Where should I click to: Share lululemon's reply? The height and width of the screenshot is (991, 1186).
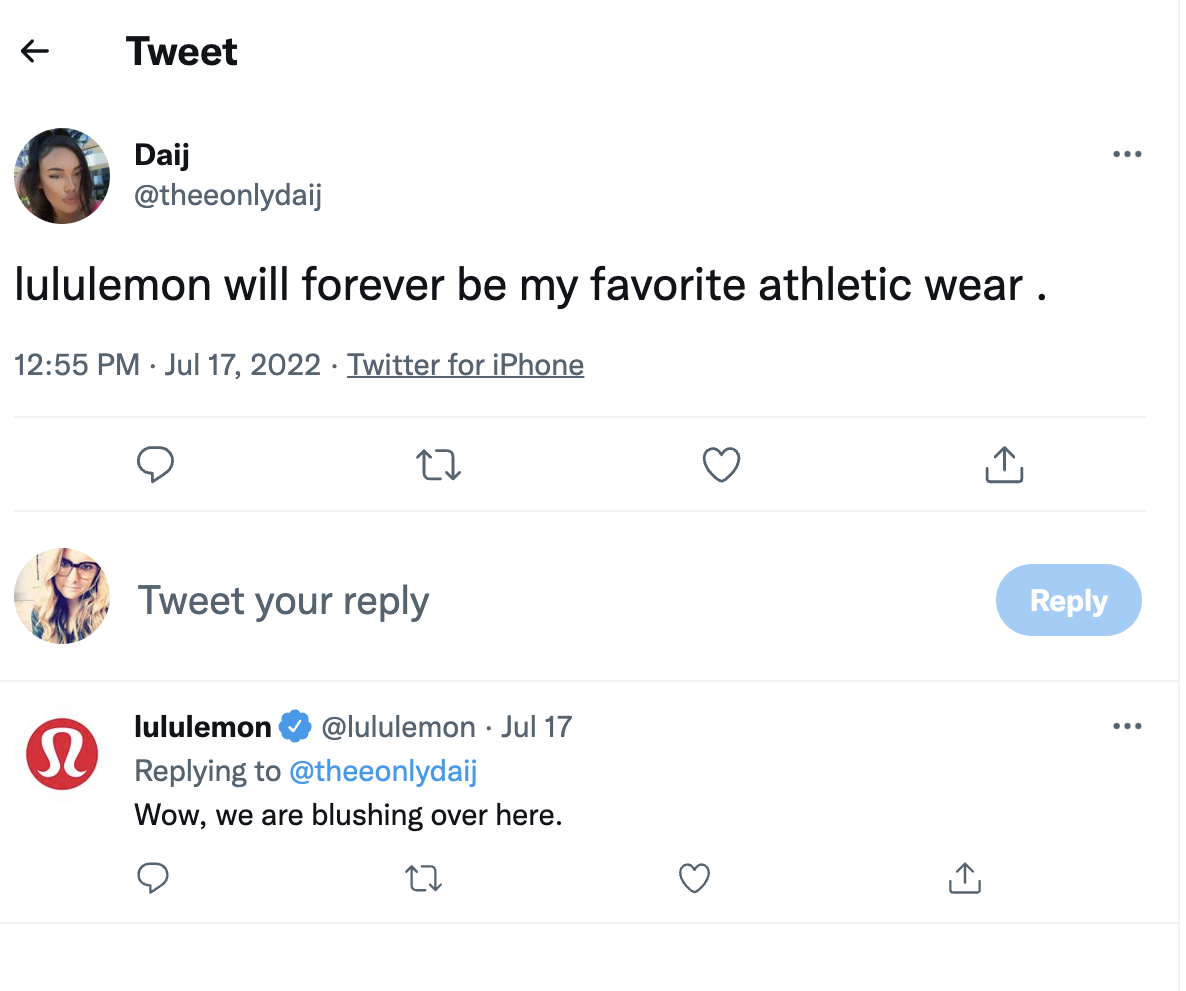[964, 878]
